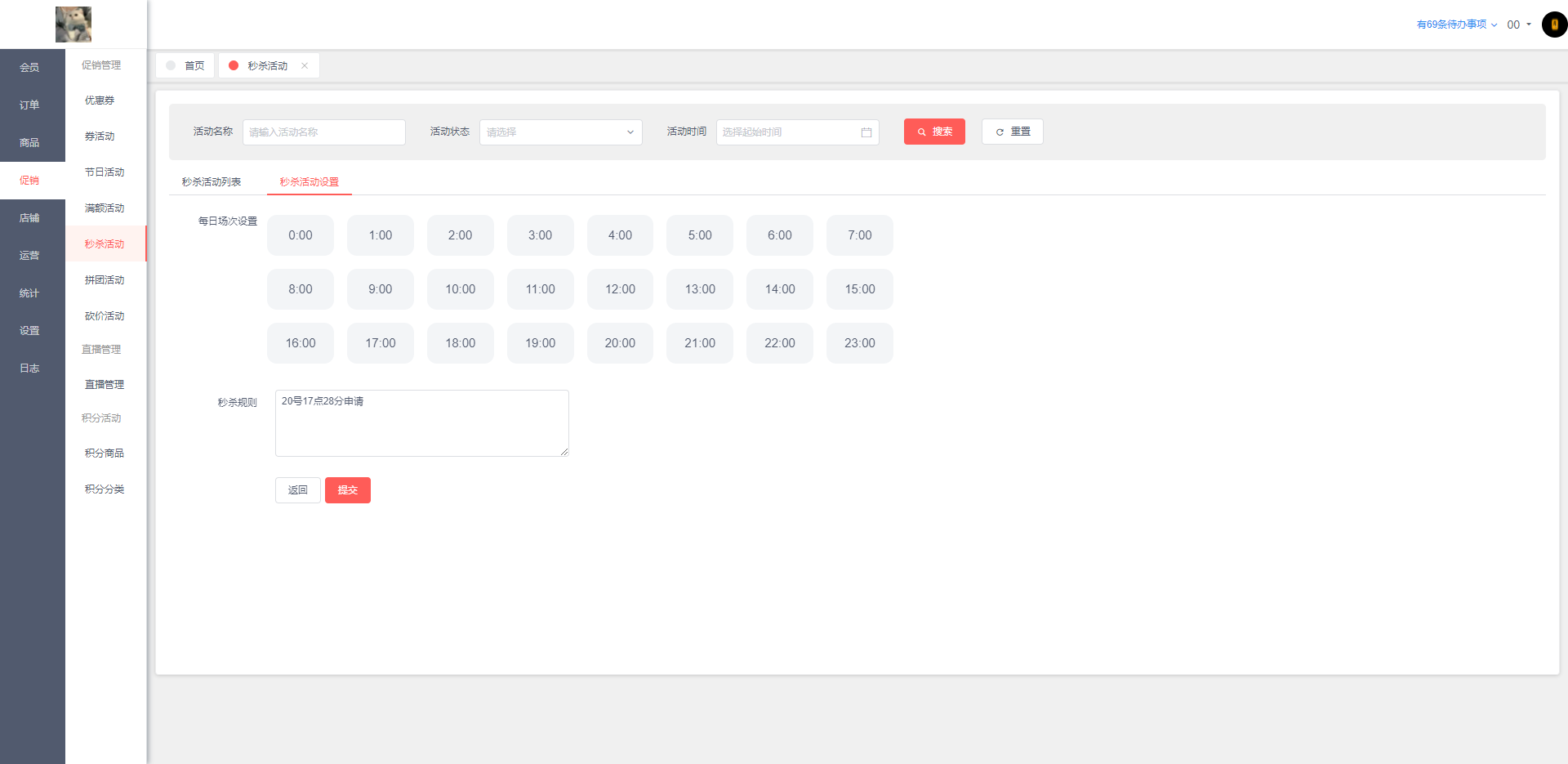Focus the 活动名称 input field
The image size is (1568, 764).
(x=324, y=132)
